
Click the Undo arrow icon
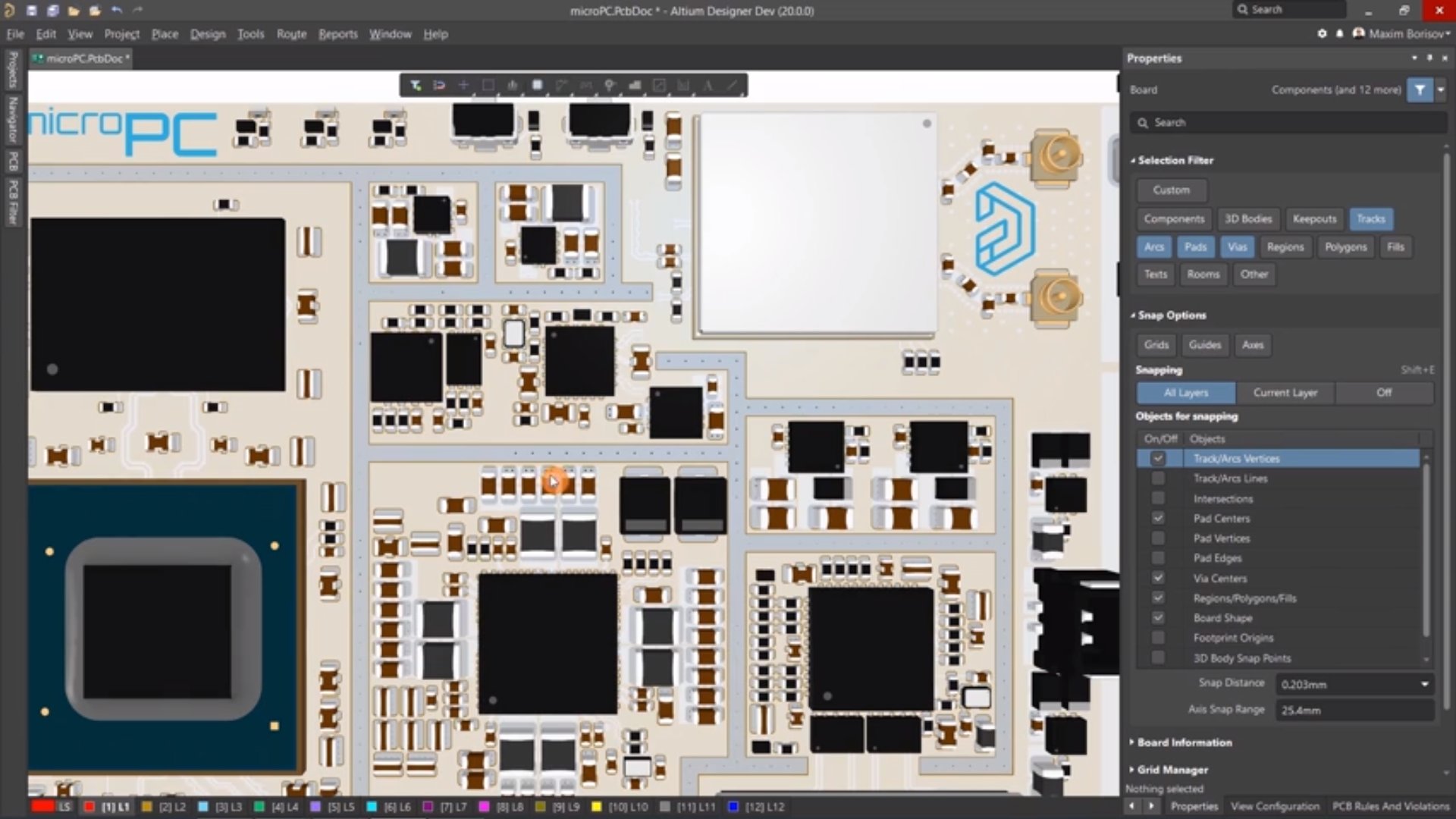[117, 11]
